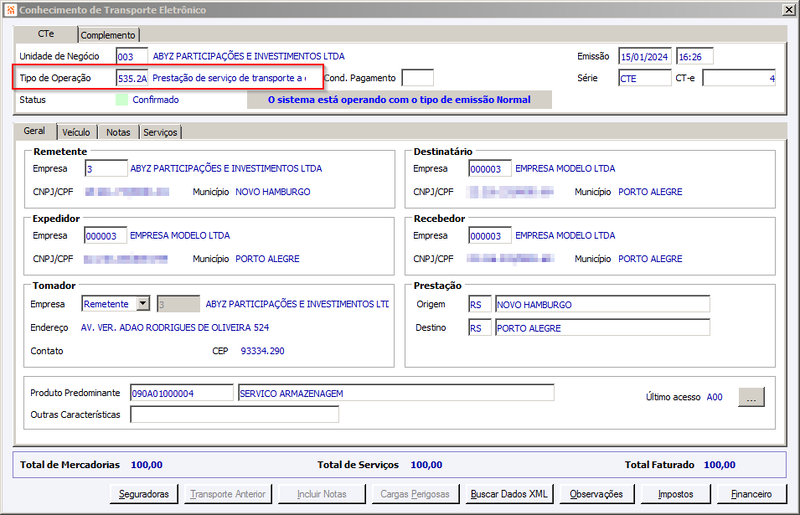This screenshot has height=515, width=800.
Task: Click the Expedidor Empresa code field
Action: click(x=105, y=236)
